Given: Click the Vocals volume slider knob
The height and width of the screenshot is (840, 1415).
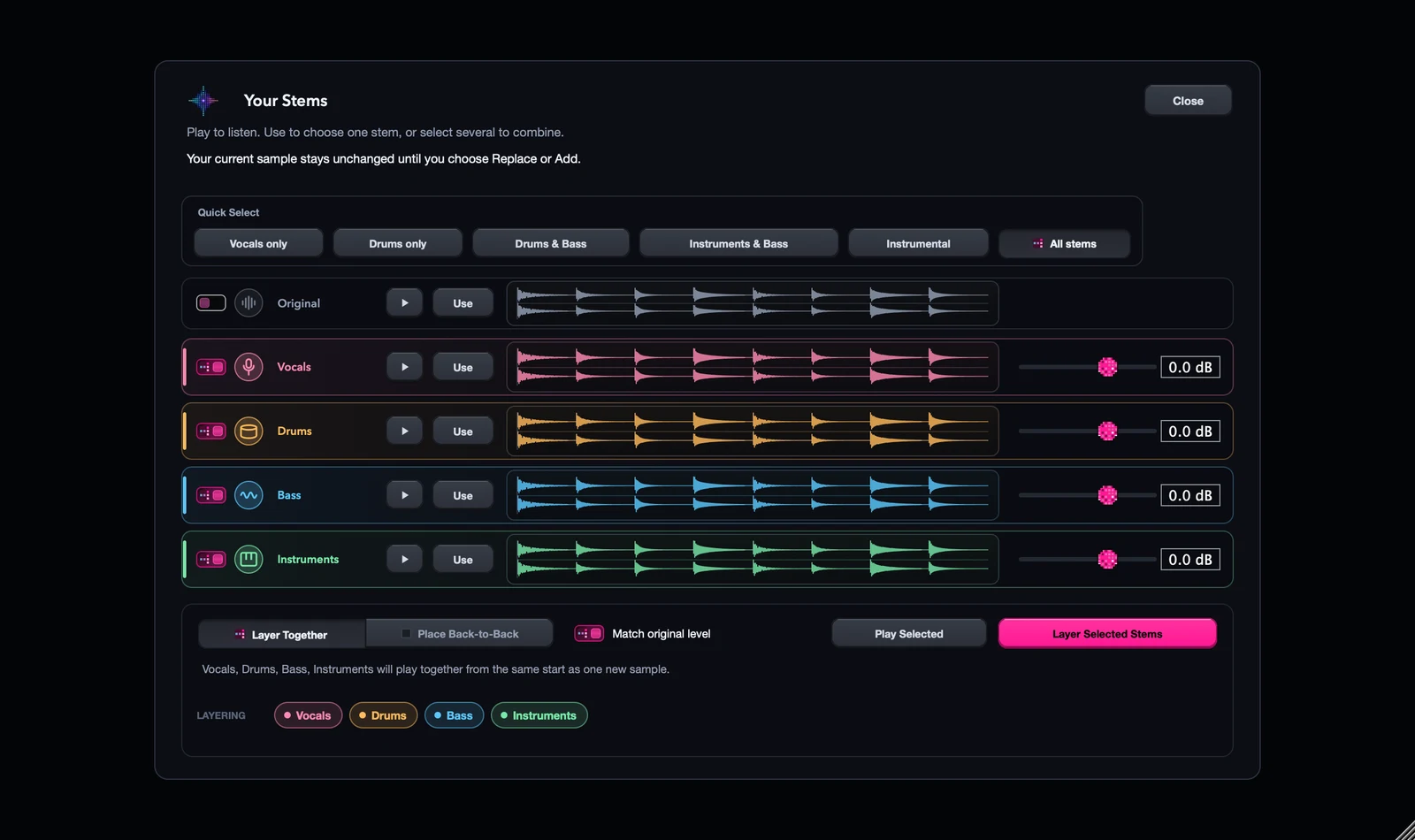Looking at the screenshot, I should pos(1107,367).
